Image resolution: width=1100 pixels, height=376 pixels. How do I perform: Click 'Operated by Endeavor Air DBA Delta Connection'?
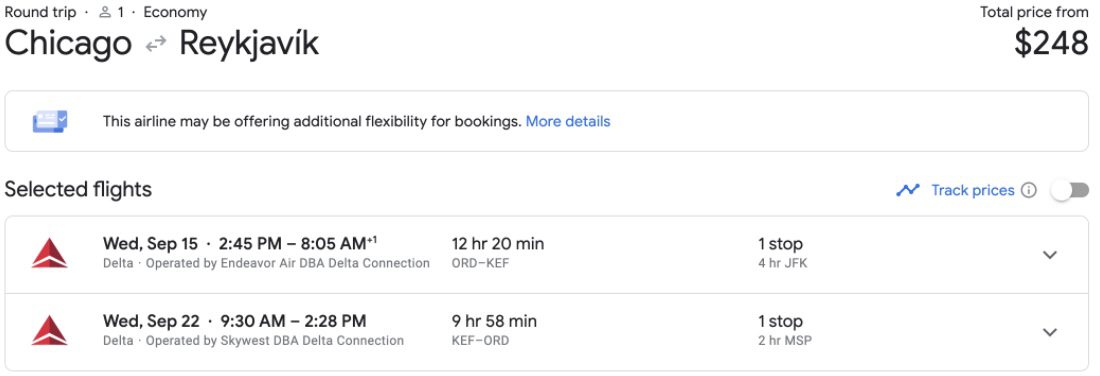288,263
